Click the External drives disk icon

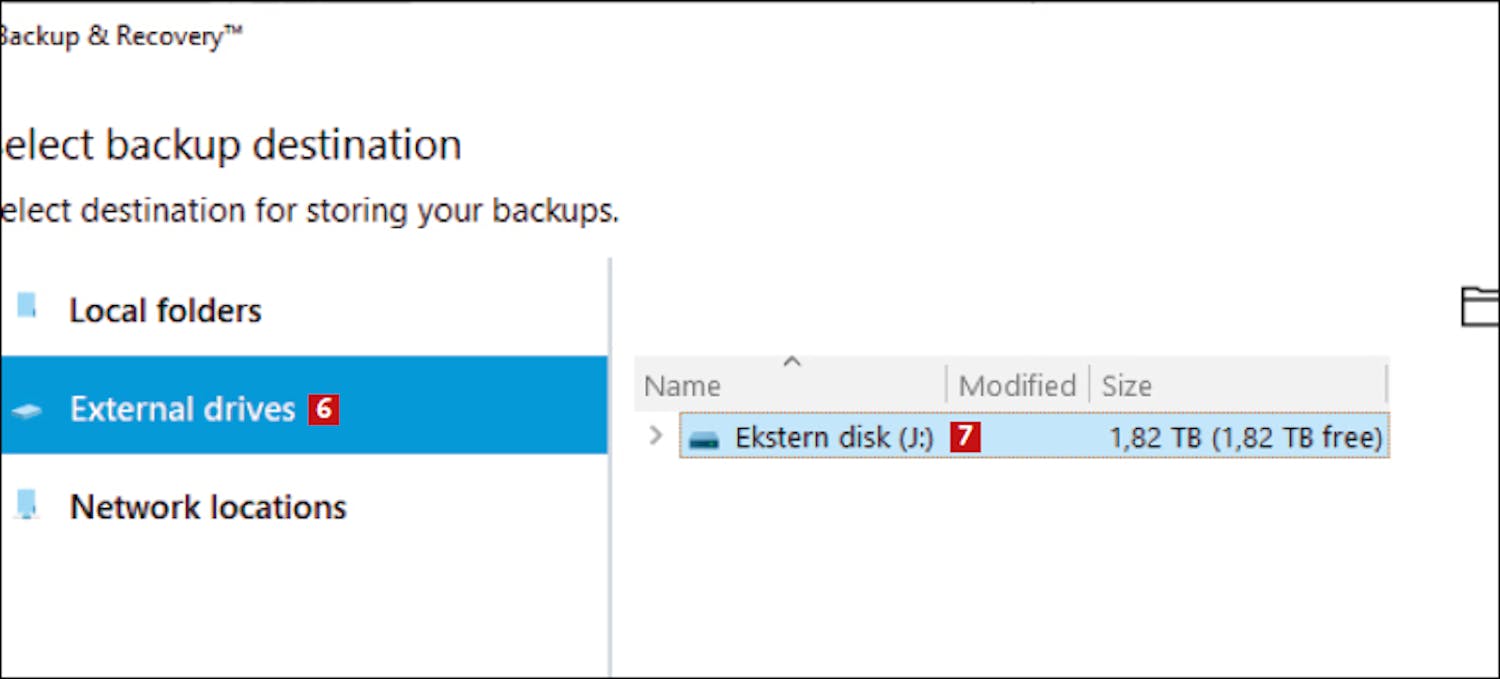point(27,410)
